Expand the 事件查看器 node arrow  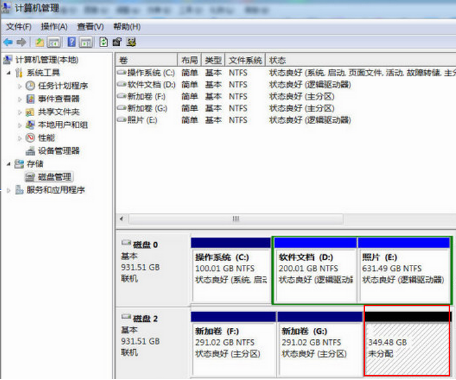(19, 99)
